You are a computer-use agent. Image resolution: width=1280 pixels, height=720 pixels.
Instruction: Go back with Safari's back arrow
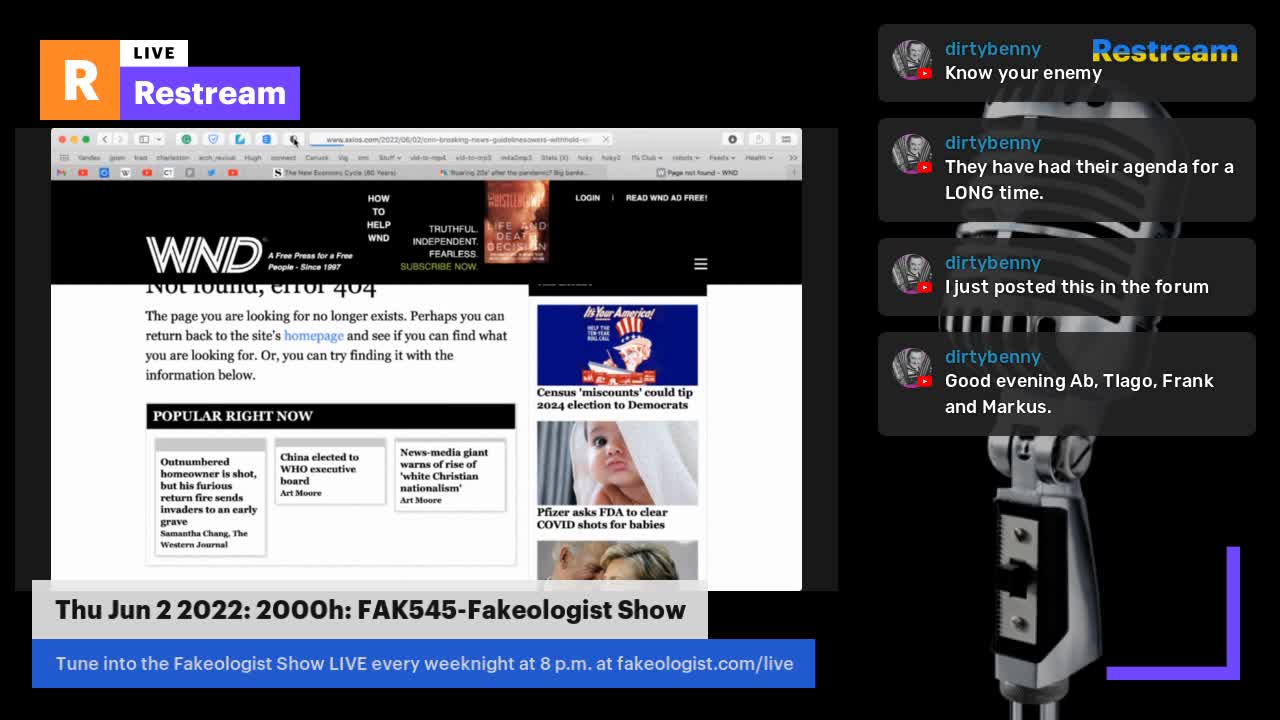105,139
